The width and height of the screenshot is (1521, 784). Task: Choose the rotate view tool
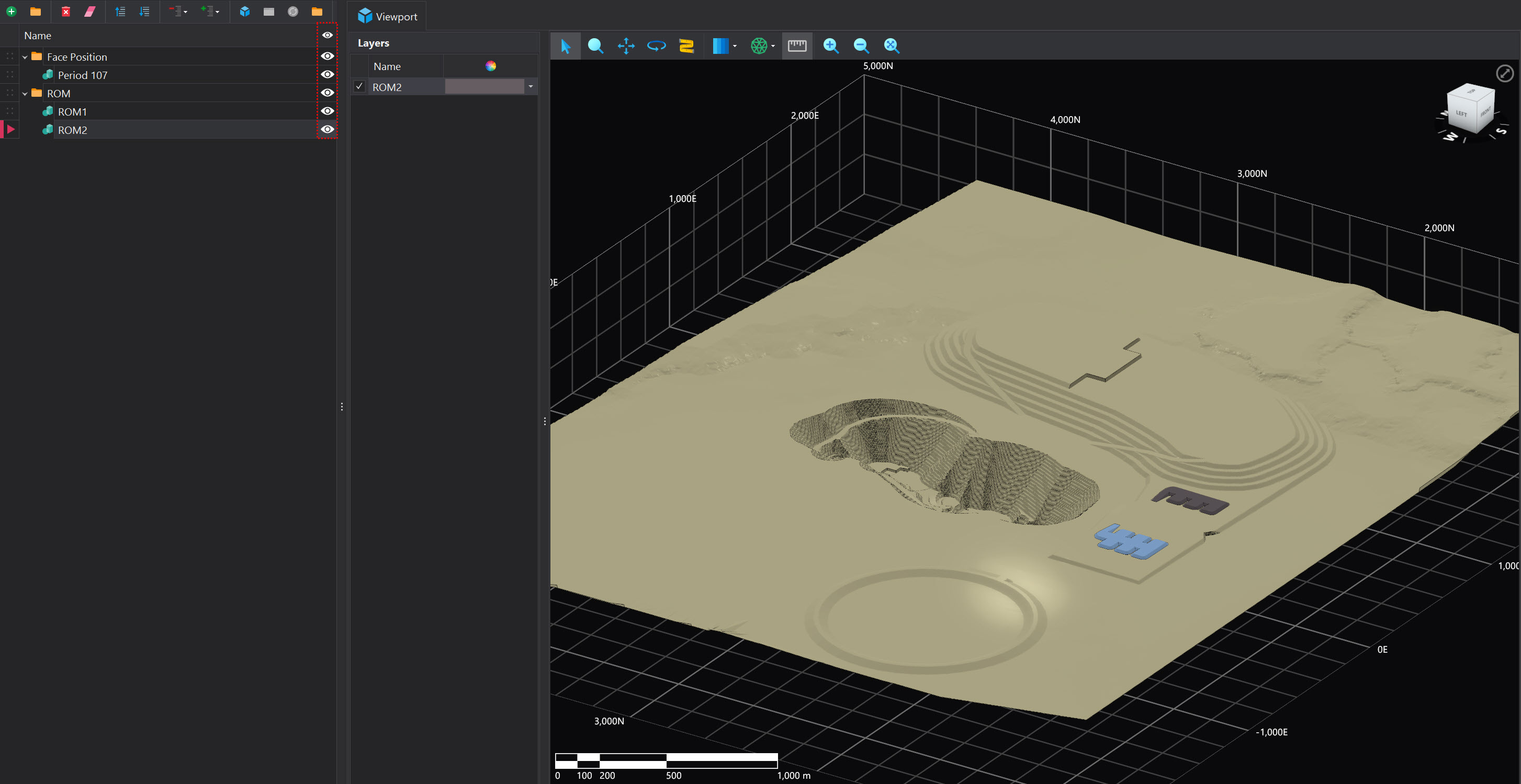coord(656,46)
